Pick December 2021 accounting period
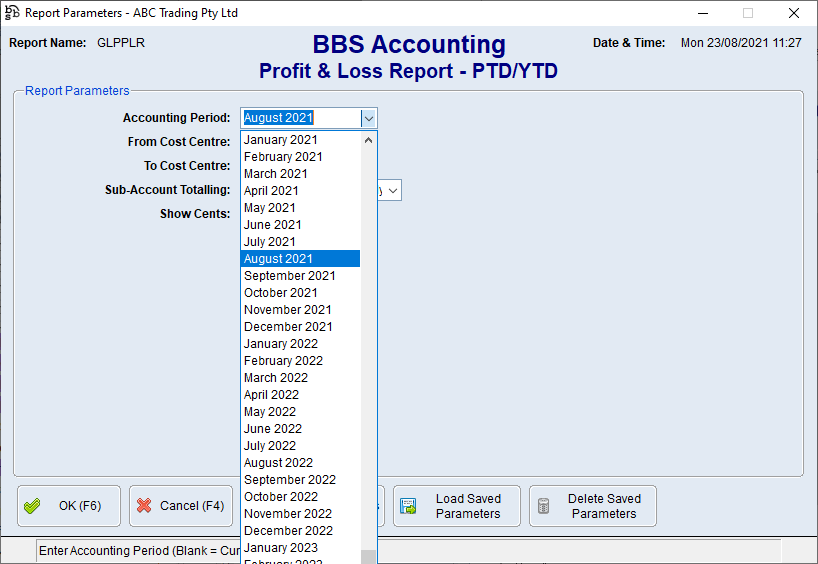 pyautogui.click(x=288, y=327)
